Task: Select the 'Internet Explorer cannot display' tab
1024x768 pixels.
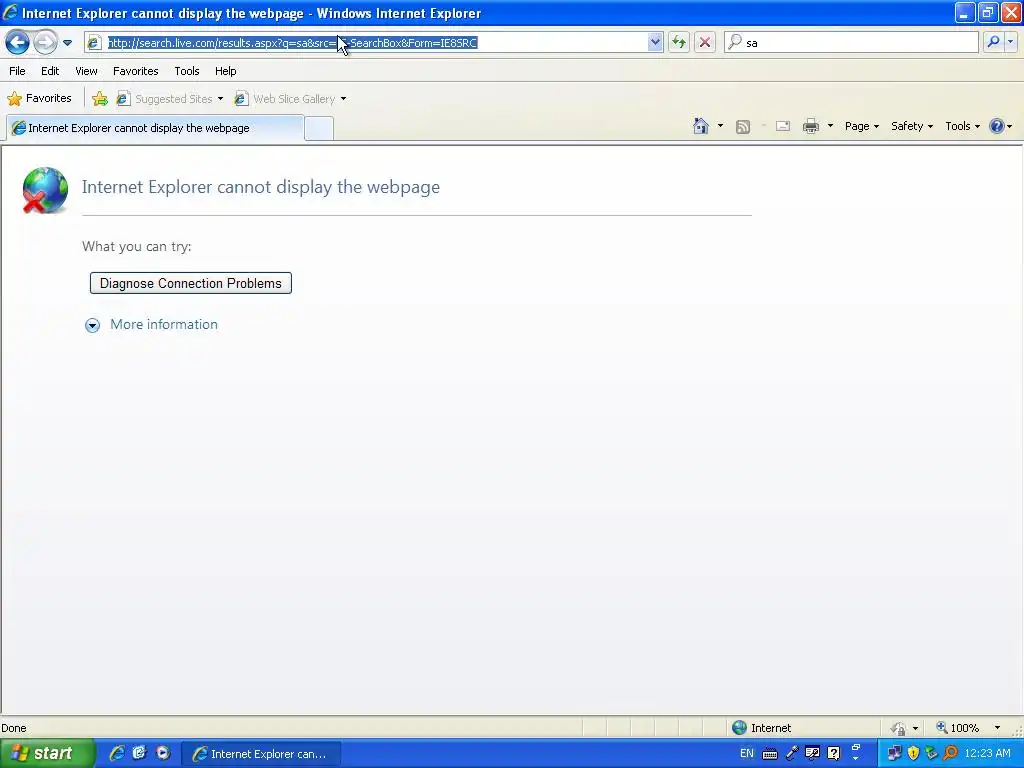Action: [x=155, y=127]
